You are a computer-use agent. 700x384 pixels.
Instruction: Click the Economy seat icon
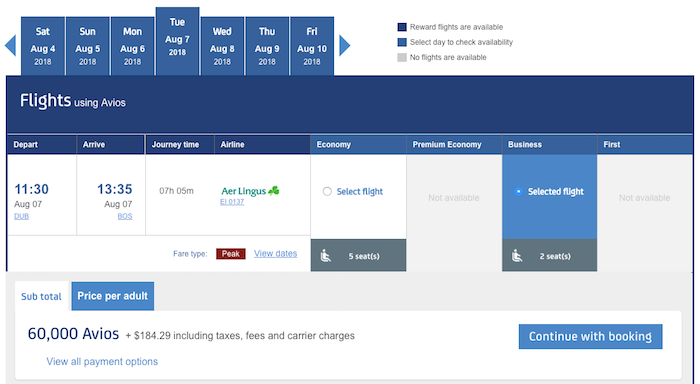point(326,256)
